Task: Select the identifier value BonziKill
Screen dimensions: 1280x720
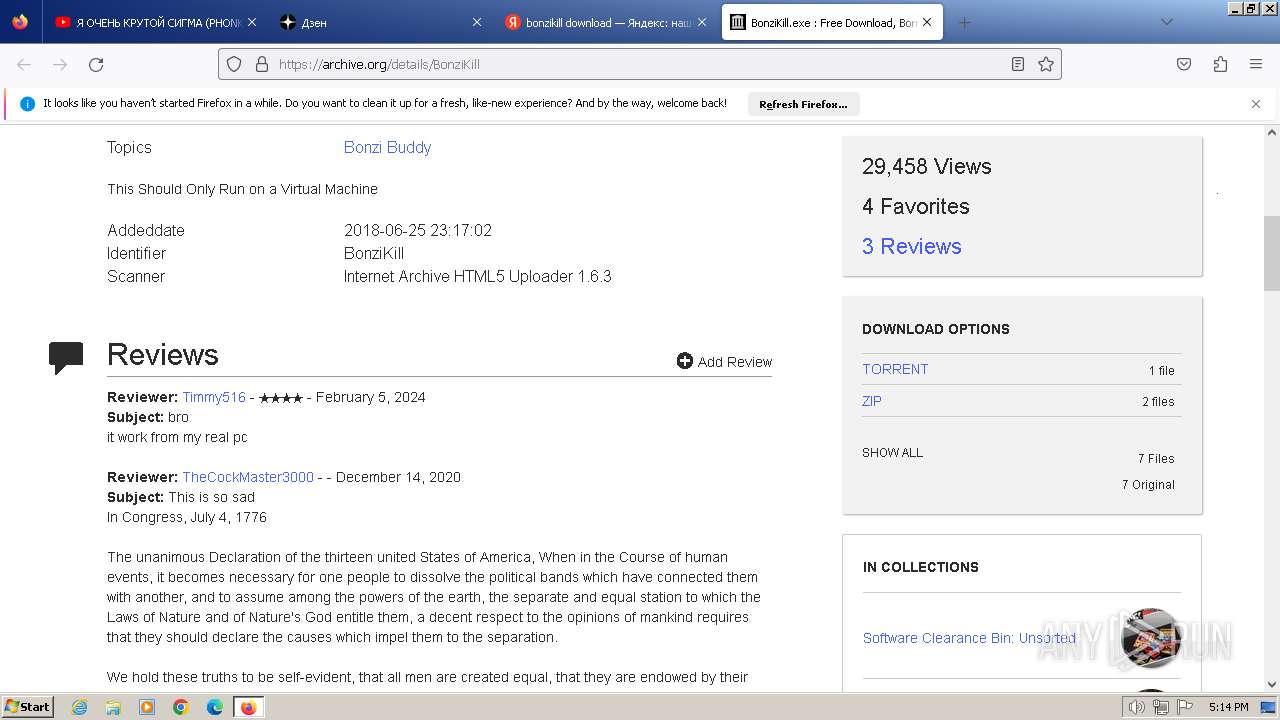Action: [x=374, y=253]
